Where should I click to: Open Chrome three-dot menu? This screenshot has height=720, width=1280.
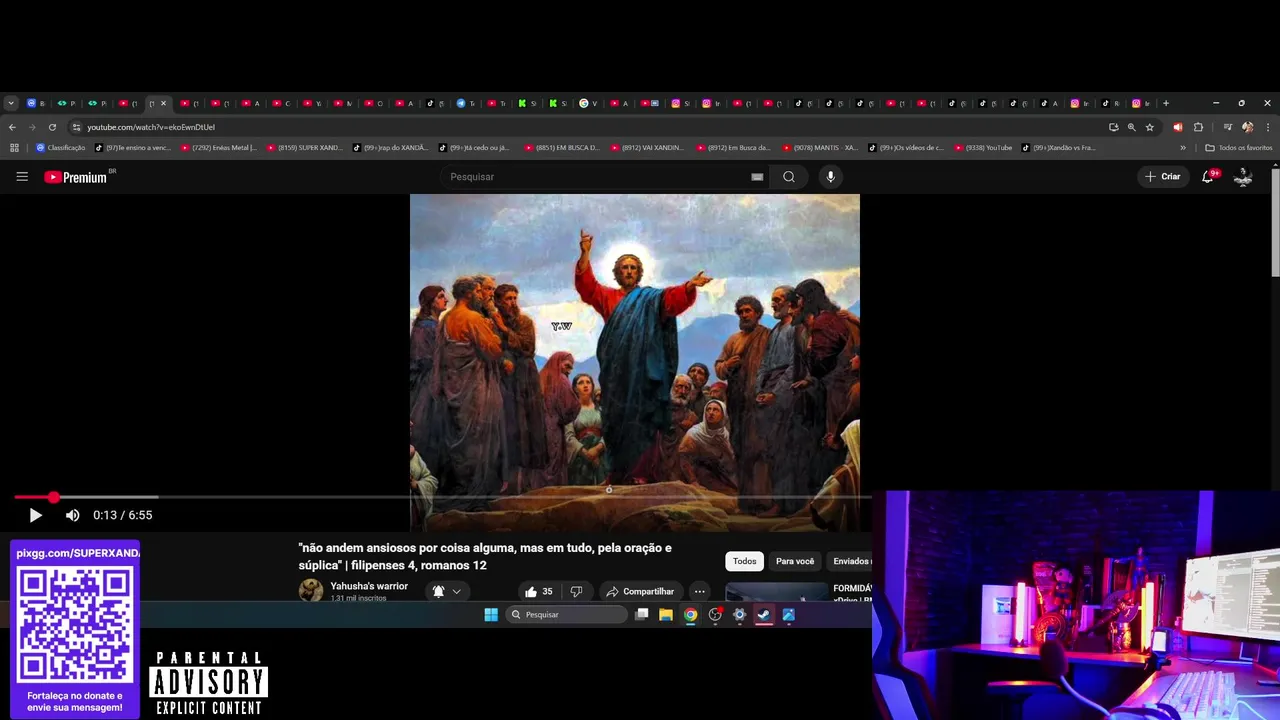(1268, 127)
